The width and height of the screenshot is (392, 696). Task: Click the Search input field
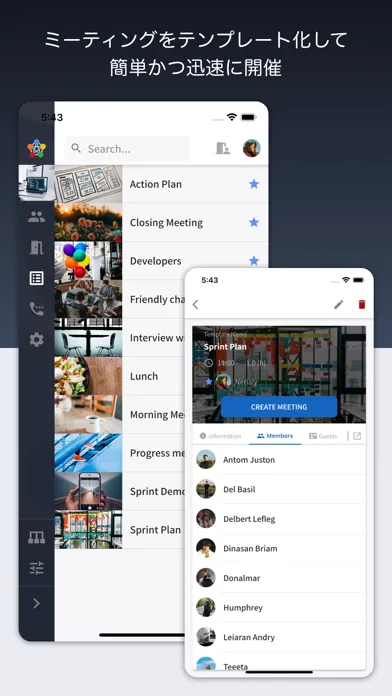(127, 149)
